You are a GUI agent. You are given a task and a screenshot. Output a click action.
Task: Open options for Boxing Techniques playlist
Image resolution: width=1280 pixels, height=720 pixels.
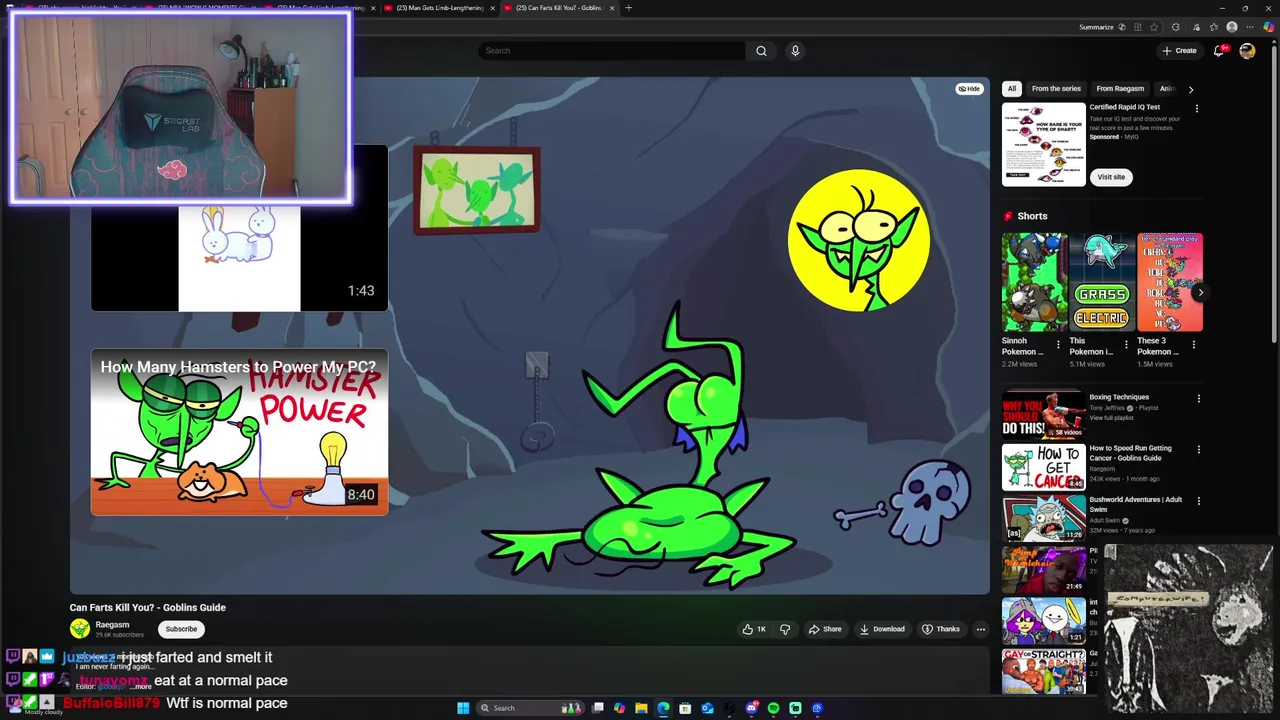point(1198,398)
